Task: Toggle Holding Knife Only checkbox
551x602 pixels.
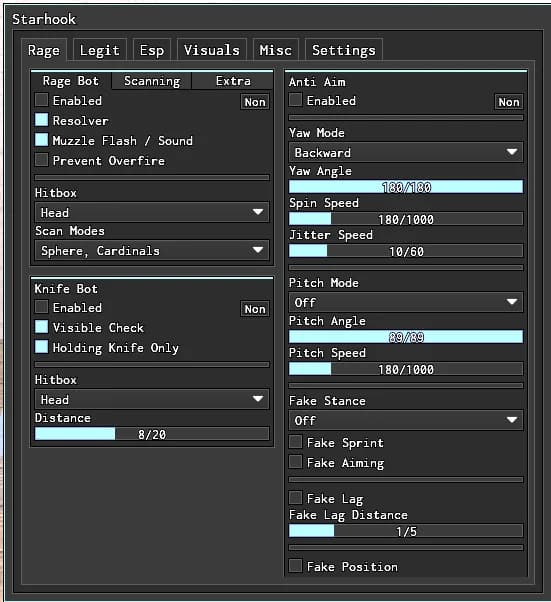Action: (x=41, y=347)
